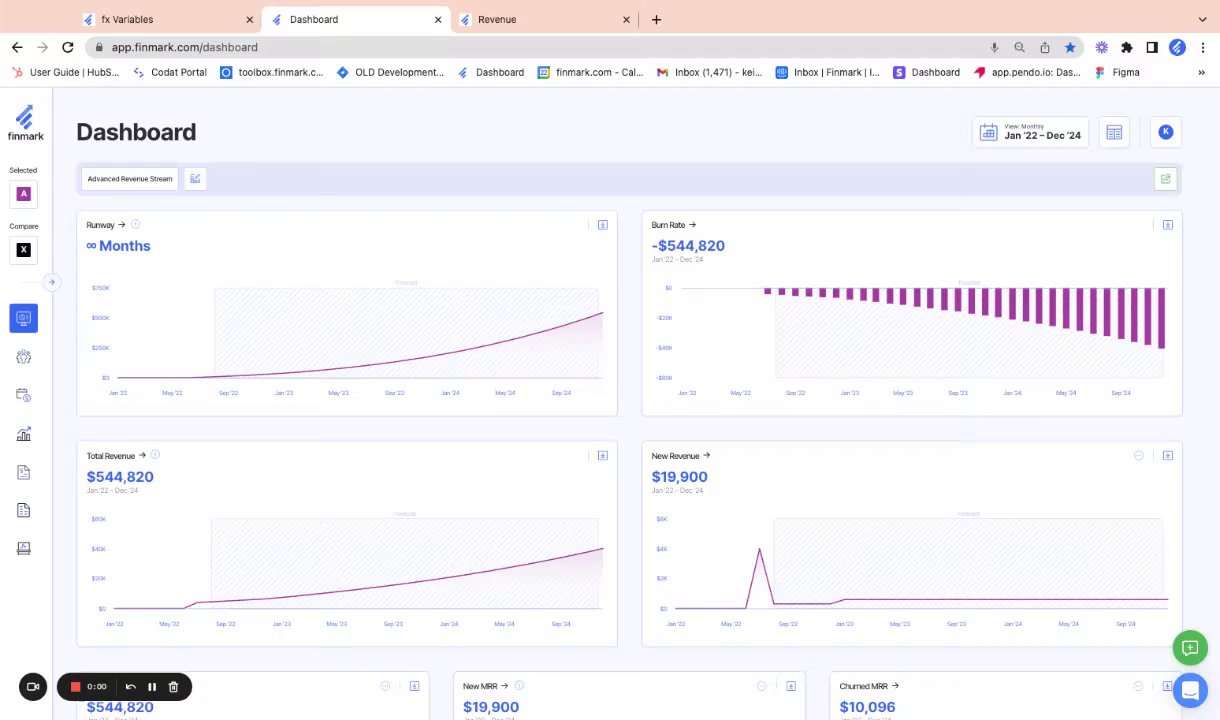The width and height of the screenshot is (1220, 720).
Task: Pause the screen recording
Action: click(x=152, y=687)
